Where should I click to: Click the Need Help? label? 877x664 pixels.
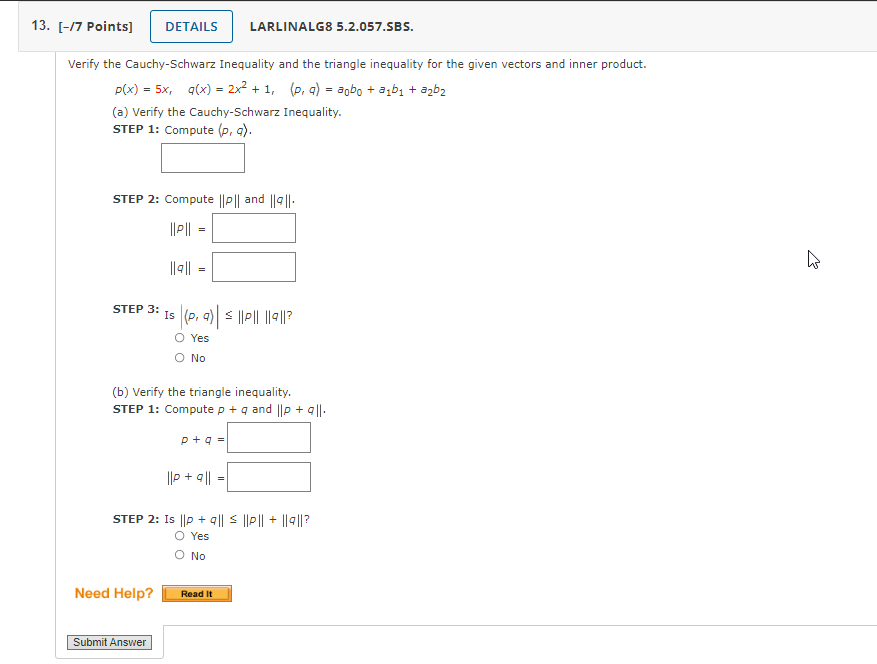tap(112, 592)
